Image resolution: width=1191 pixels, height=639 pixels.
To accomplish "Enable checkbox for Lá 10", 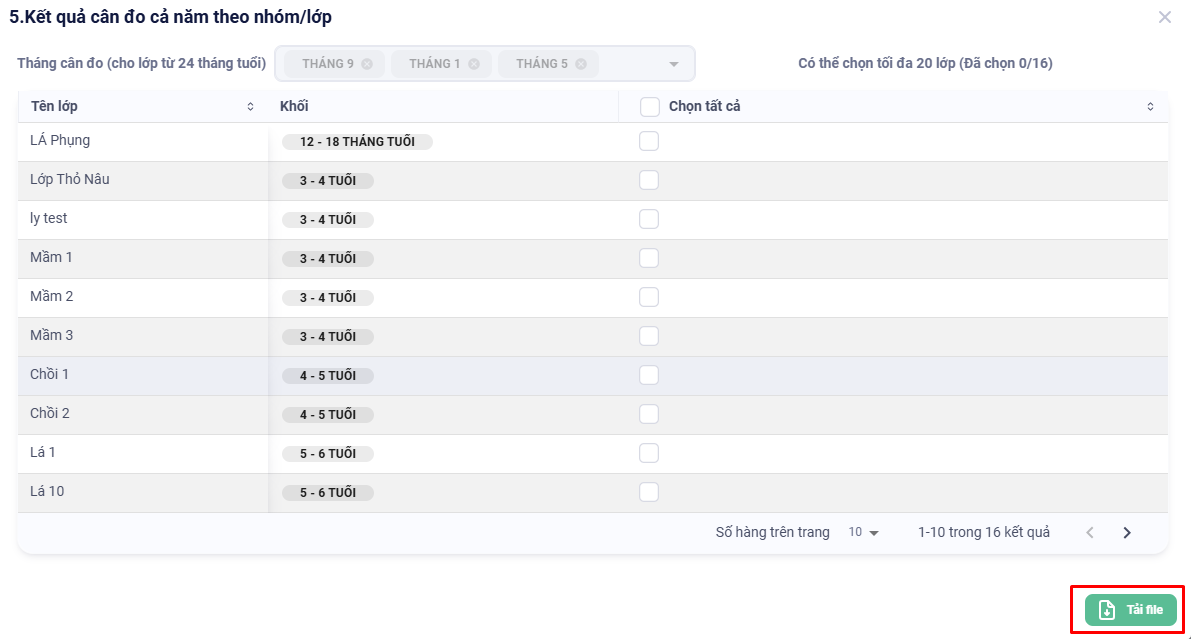I will pyautogui.click(x=649, y=492).
